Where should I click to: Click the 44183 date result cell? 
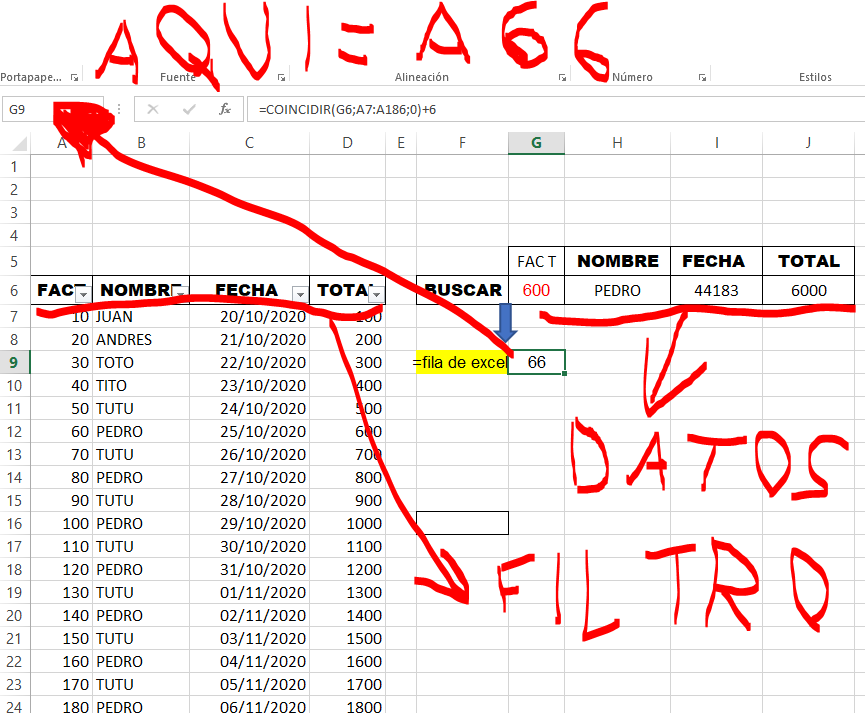[x=716, y=290]
